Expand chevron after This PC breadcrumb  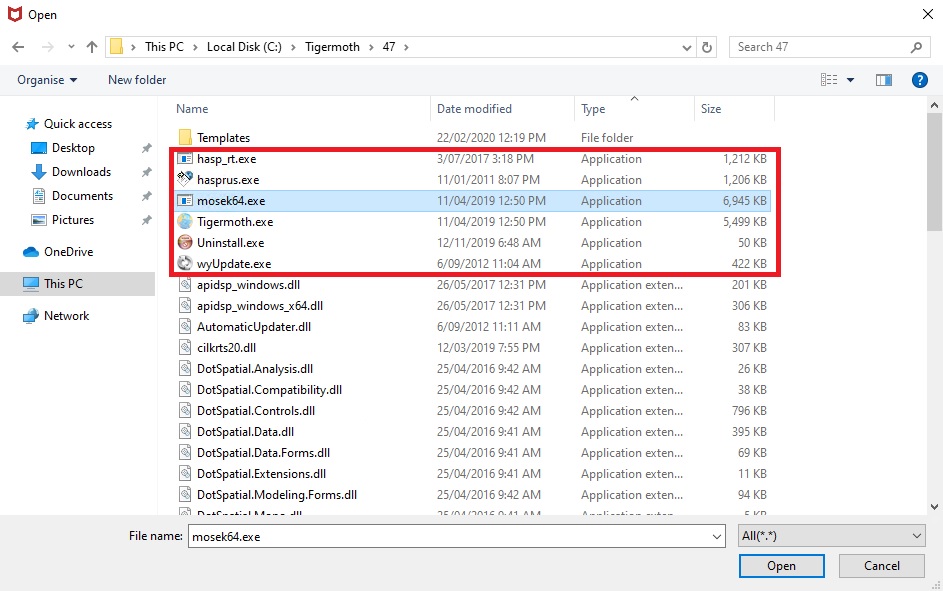(195, 47)
